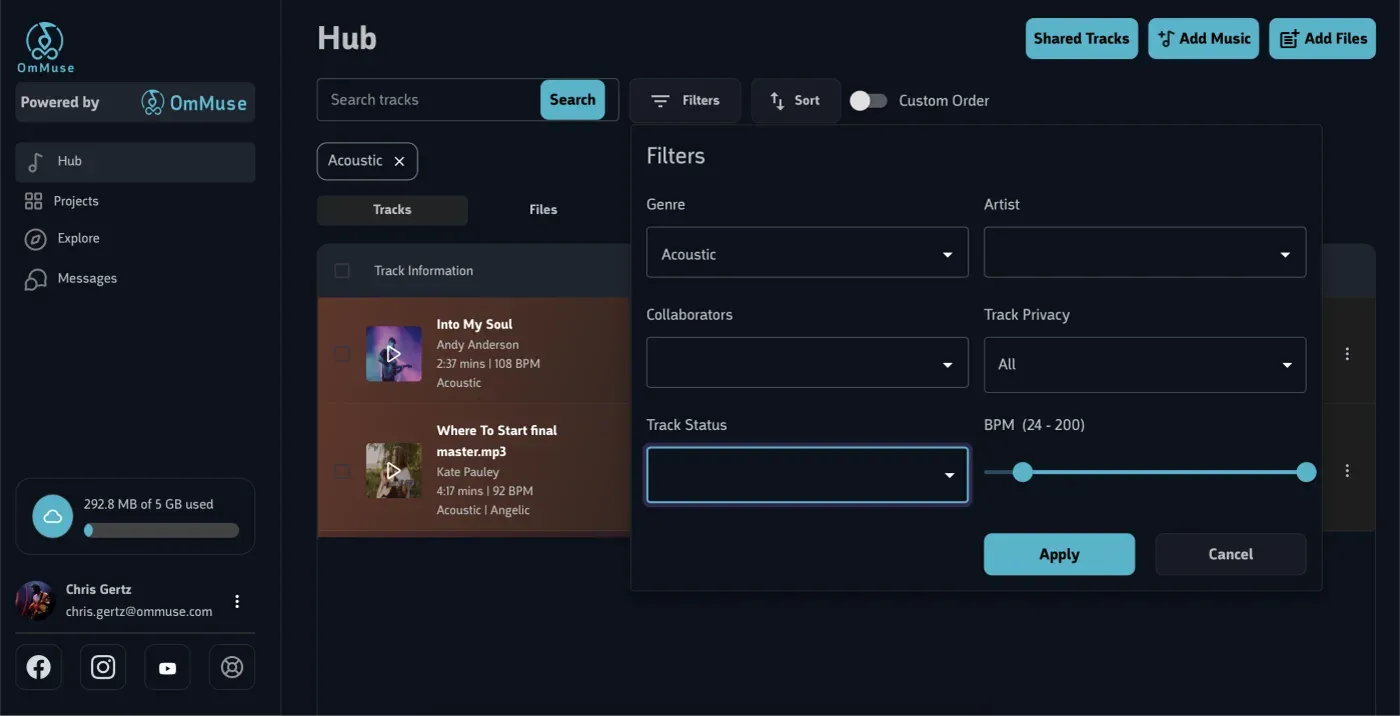Switch to the Files tab
This screenshot has height=716, width=1400.
click(x=543, y=210)
